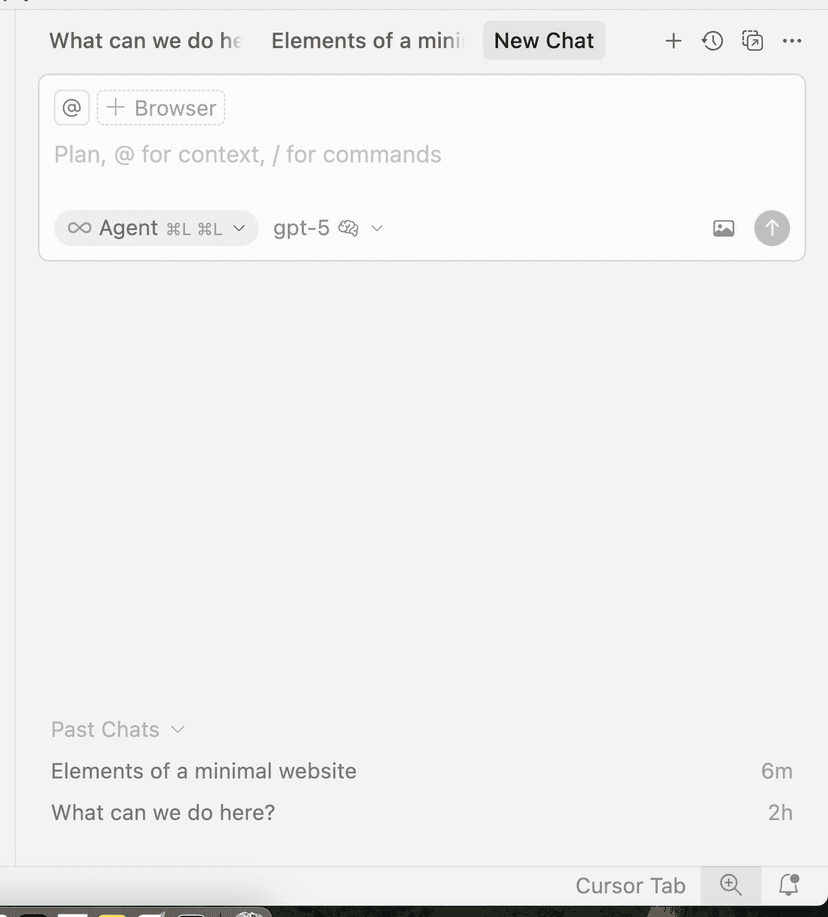Screen dimensions: 828x917
Task: Click Cursor Tab in the status bar
Action: coord(630,886)
